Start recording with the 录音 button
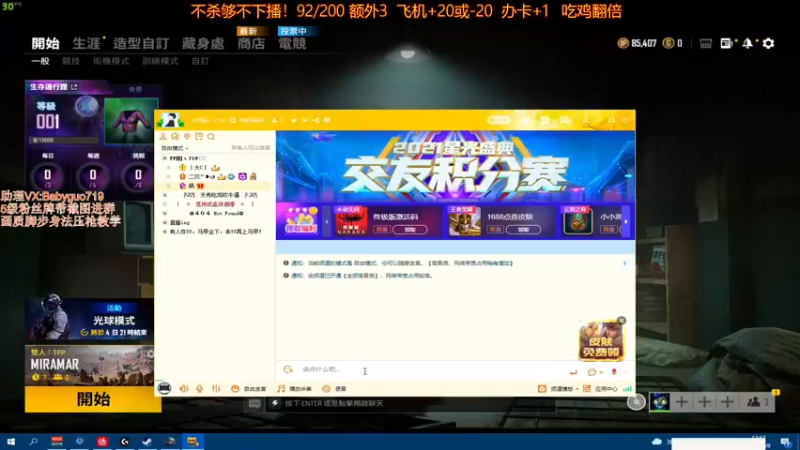This screenshot has width=800, height=450. [x=334, y=389]
